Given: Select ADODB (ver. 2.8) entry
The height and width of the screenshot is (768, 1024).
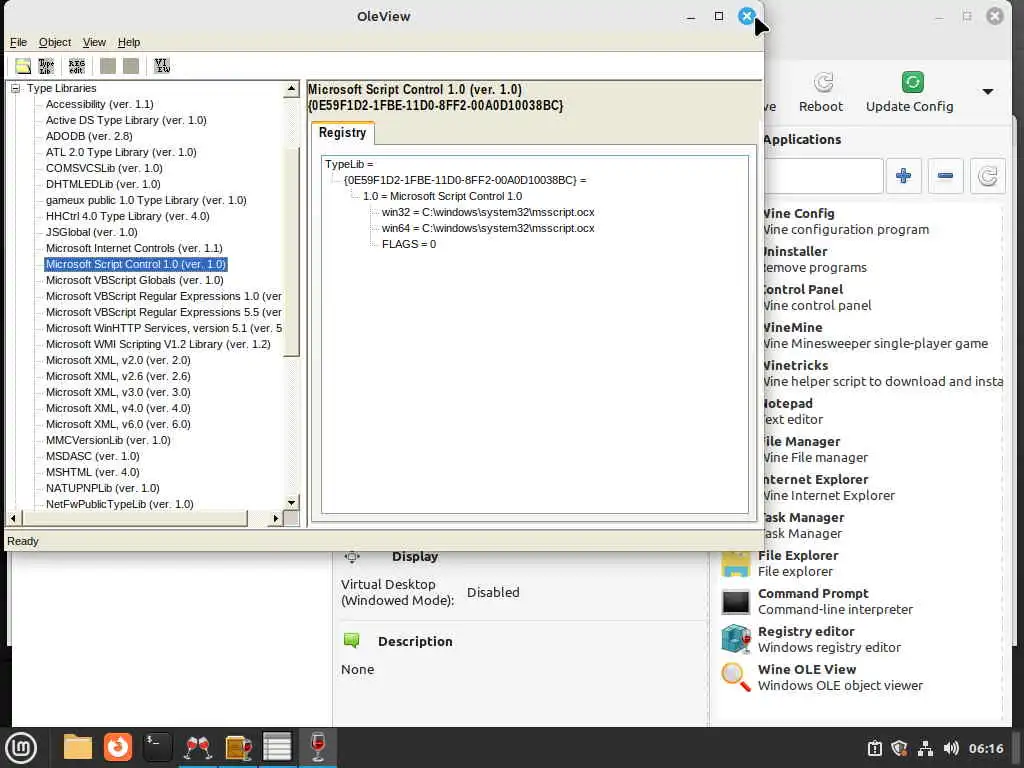Looking at the screenshot, I should 89,136.
